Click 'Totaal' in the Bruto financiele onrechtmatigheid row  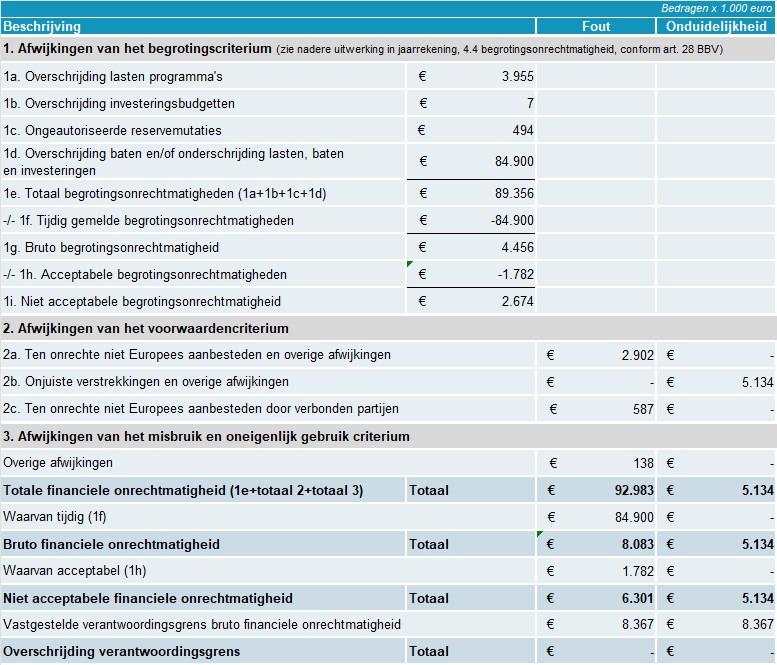point(429,545)
